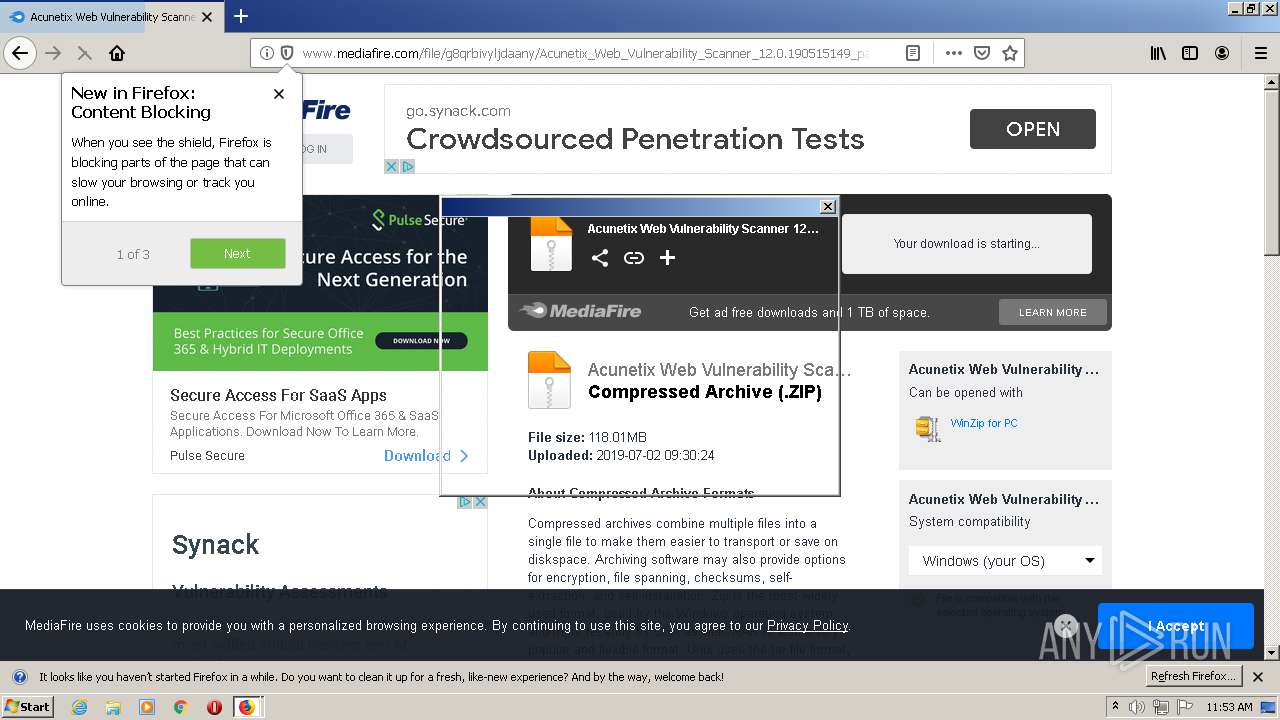Open a new browser tab
Image resolution: width=1280 pixels, height=720 pixels.
pos(241,16)
